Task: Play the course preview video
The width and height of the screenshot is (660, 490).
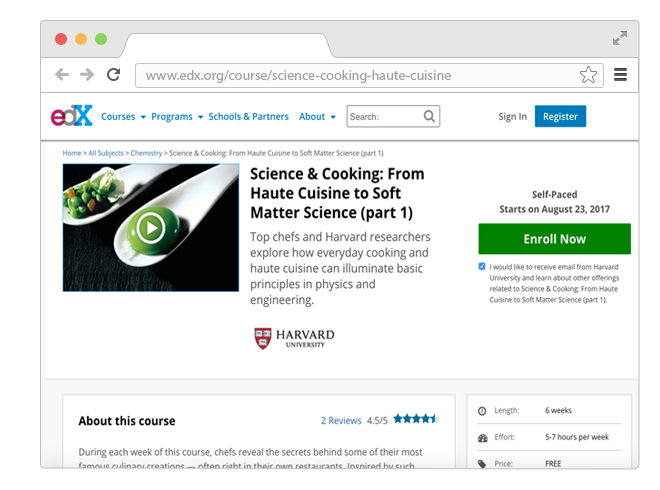Action: tap(150, 228)
